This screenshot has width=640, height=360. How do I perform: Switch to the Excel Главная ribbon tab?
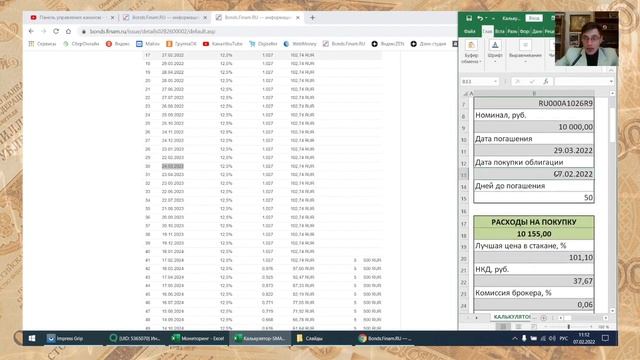tap(487, 31)
